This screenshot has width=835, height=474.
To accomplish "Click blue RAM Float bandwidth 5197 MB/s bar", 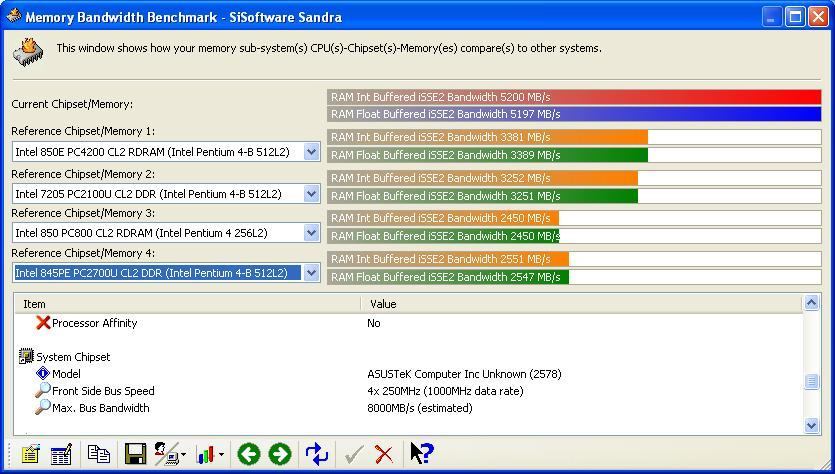I will click(x=574, y=114).
